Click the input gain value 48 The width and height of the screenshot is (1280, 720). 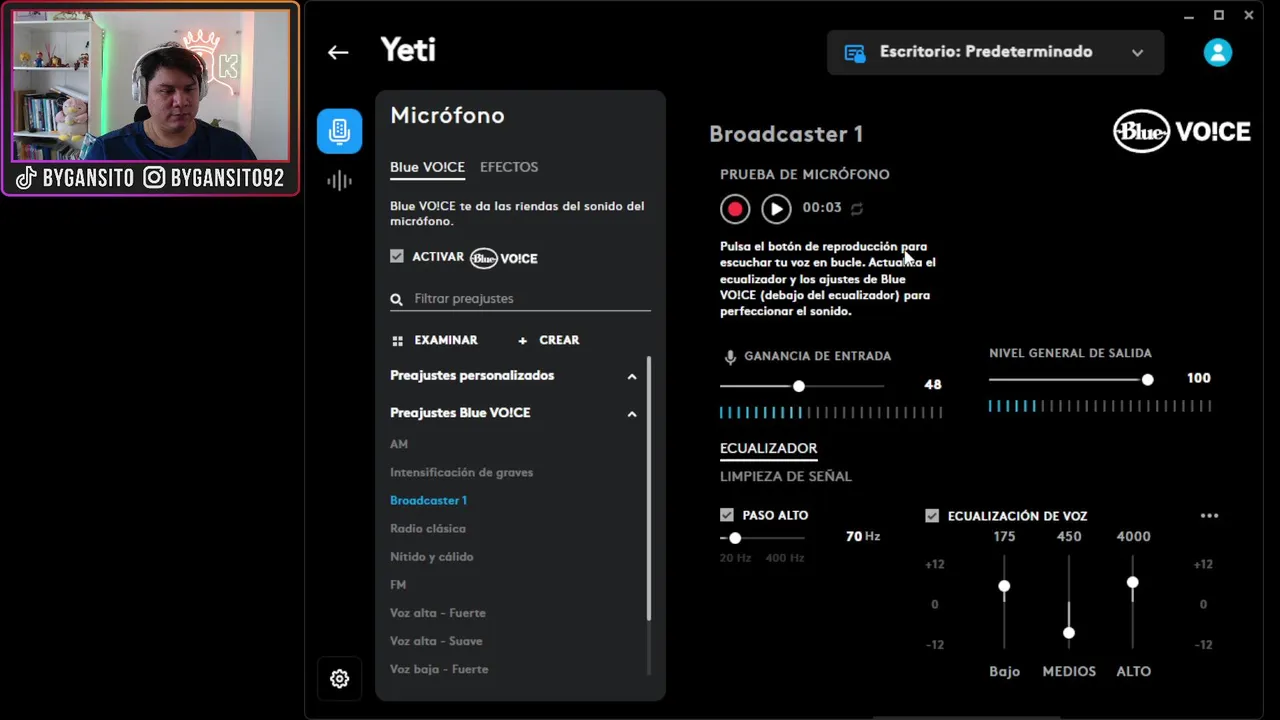(x=933, y=385)
